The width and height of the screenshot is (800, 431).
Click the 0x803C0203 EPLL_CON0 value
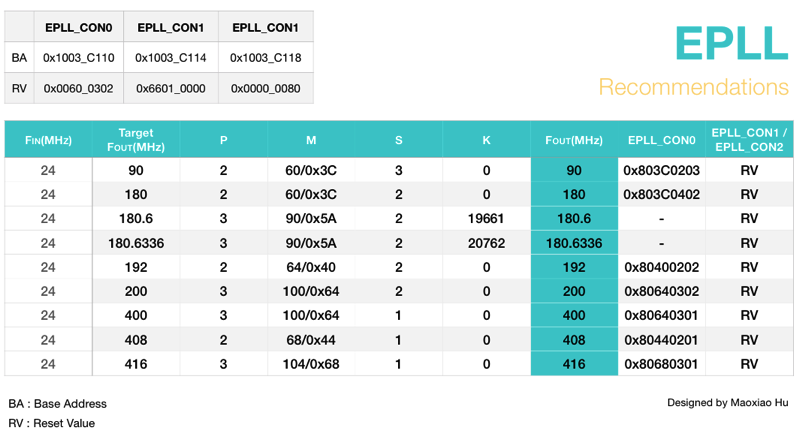[661, 170]
